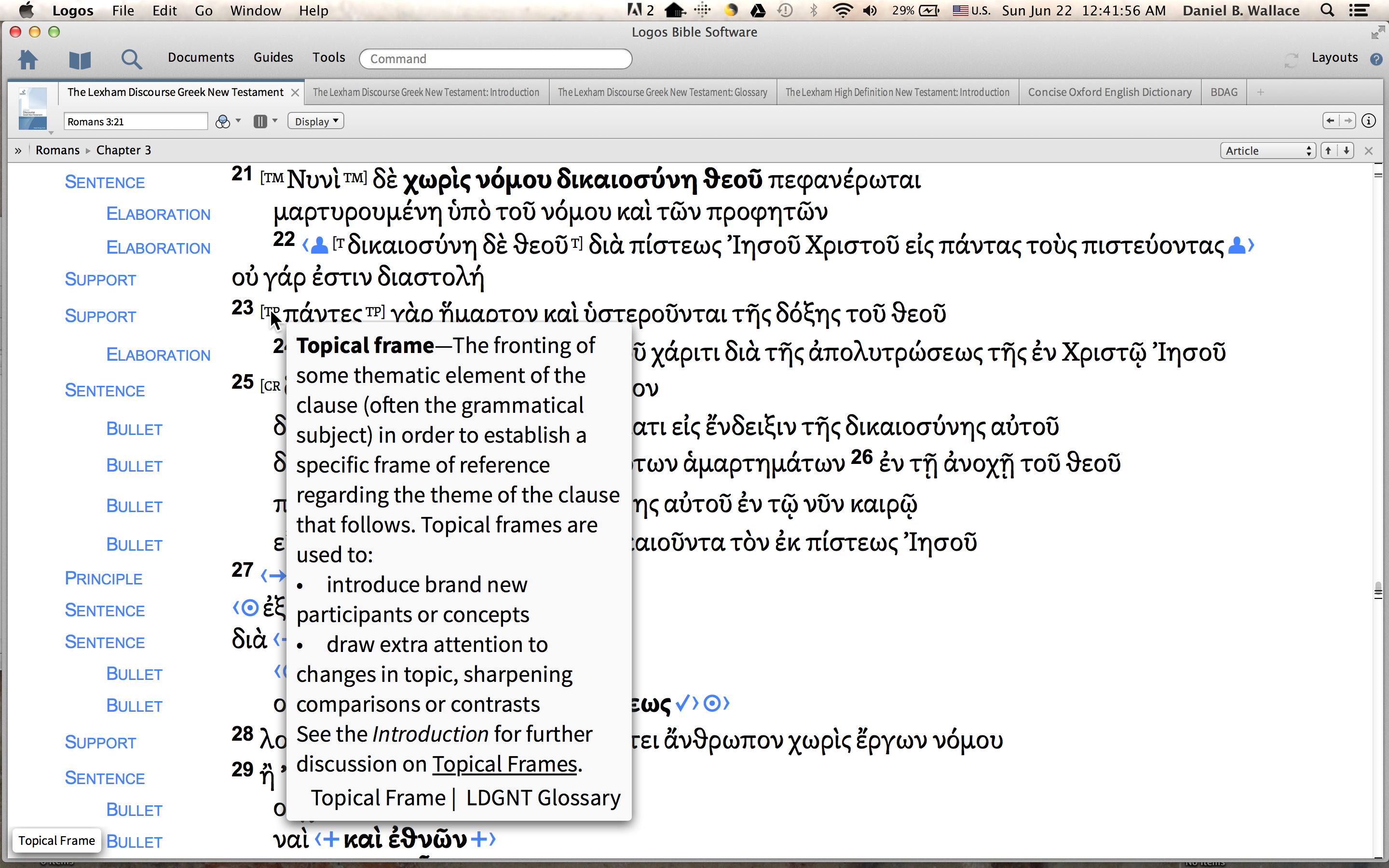Click the Romans 3:21 reference box
Viewport: 1389px width, 868px height.
click(x=136, y=122)
